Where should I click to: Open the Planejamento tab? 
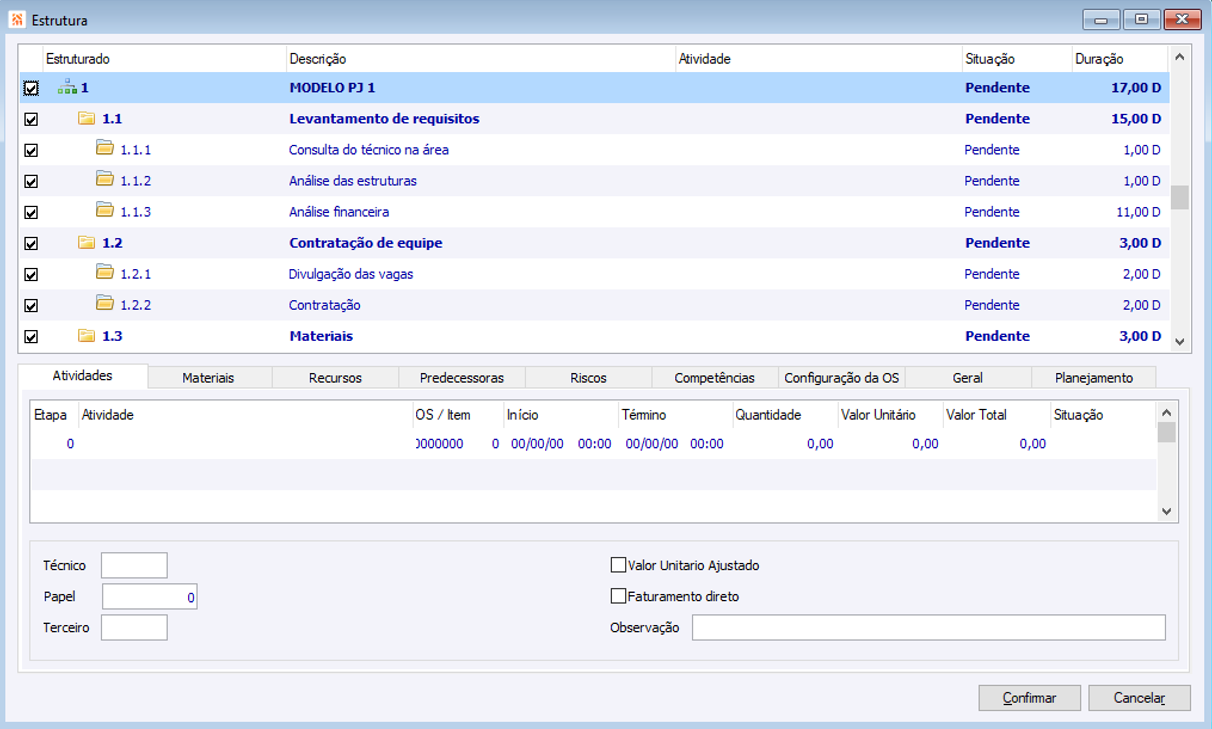[1094, 378]
